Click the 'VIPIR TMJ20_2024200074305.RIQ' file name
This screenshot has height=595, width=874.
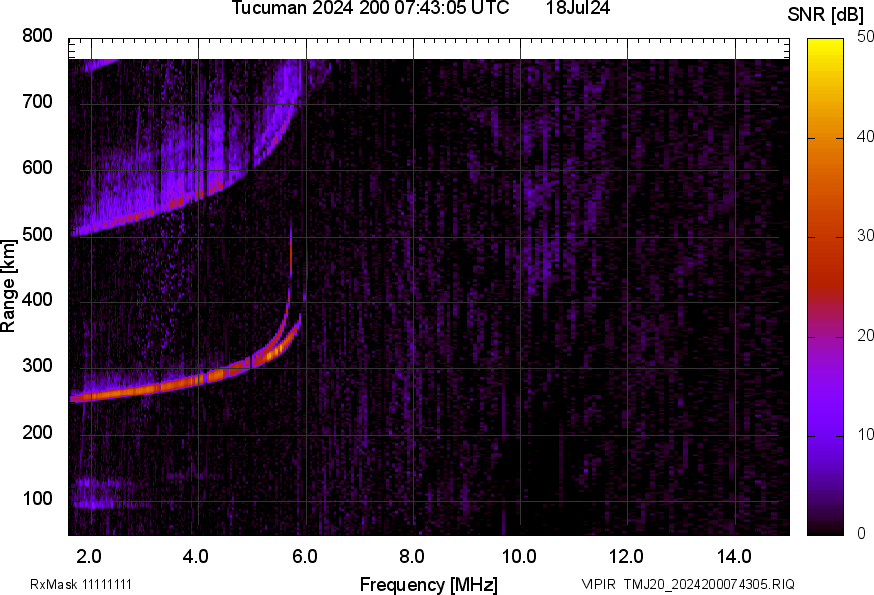pos(688,584)
